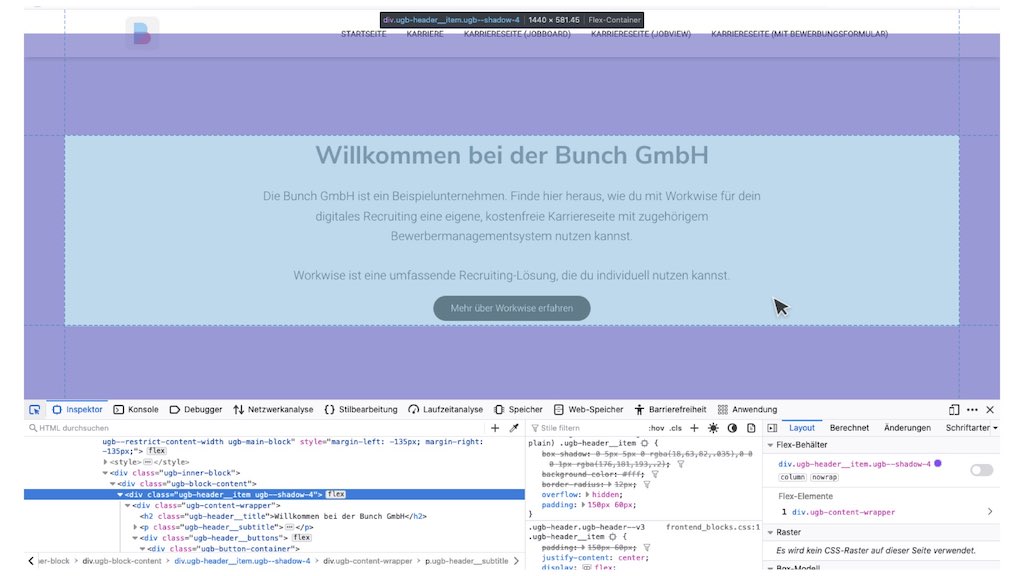The height and width of the screenshot is (576, 1024).
Task: Click filter icon next to background-color rule
Action: point(655,474)
